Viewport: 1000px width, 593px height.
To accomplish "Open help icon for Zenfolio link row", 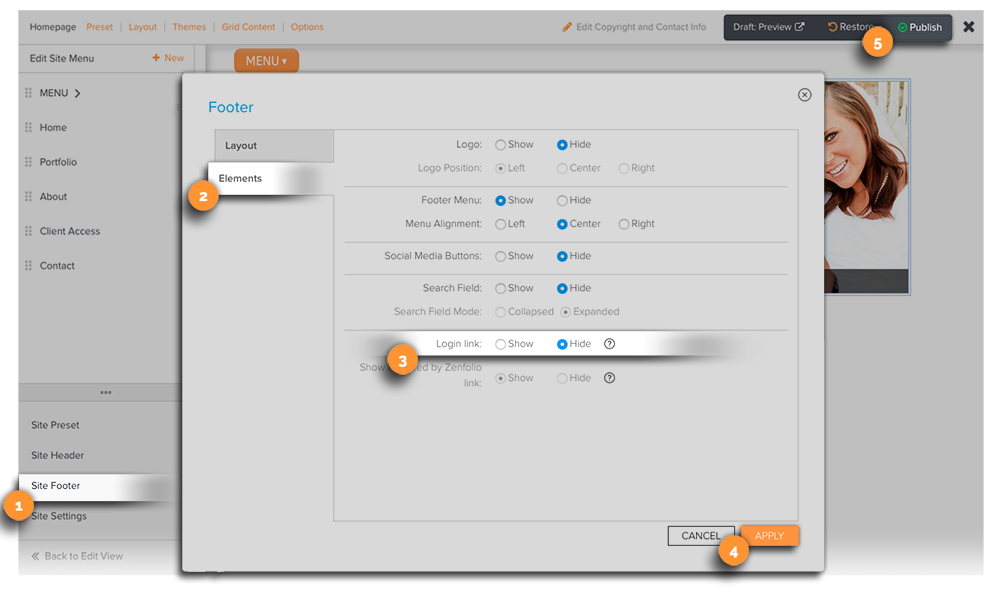I will coord(609,378).
